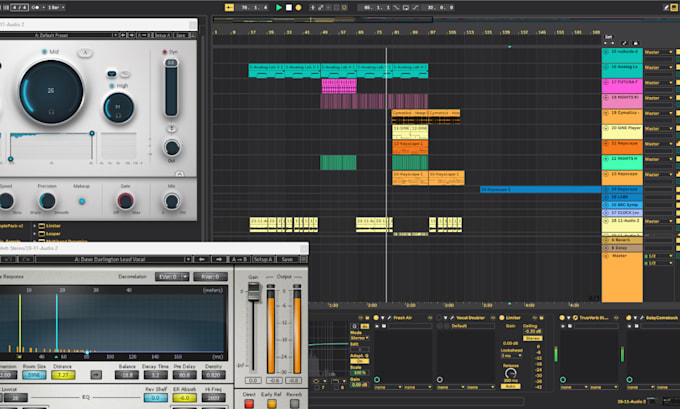Fold the Fresh Air device triangle
Viewport: 680px width, 409px height.
(383, 318)
